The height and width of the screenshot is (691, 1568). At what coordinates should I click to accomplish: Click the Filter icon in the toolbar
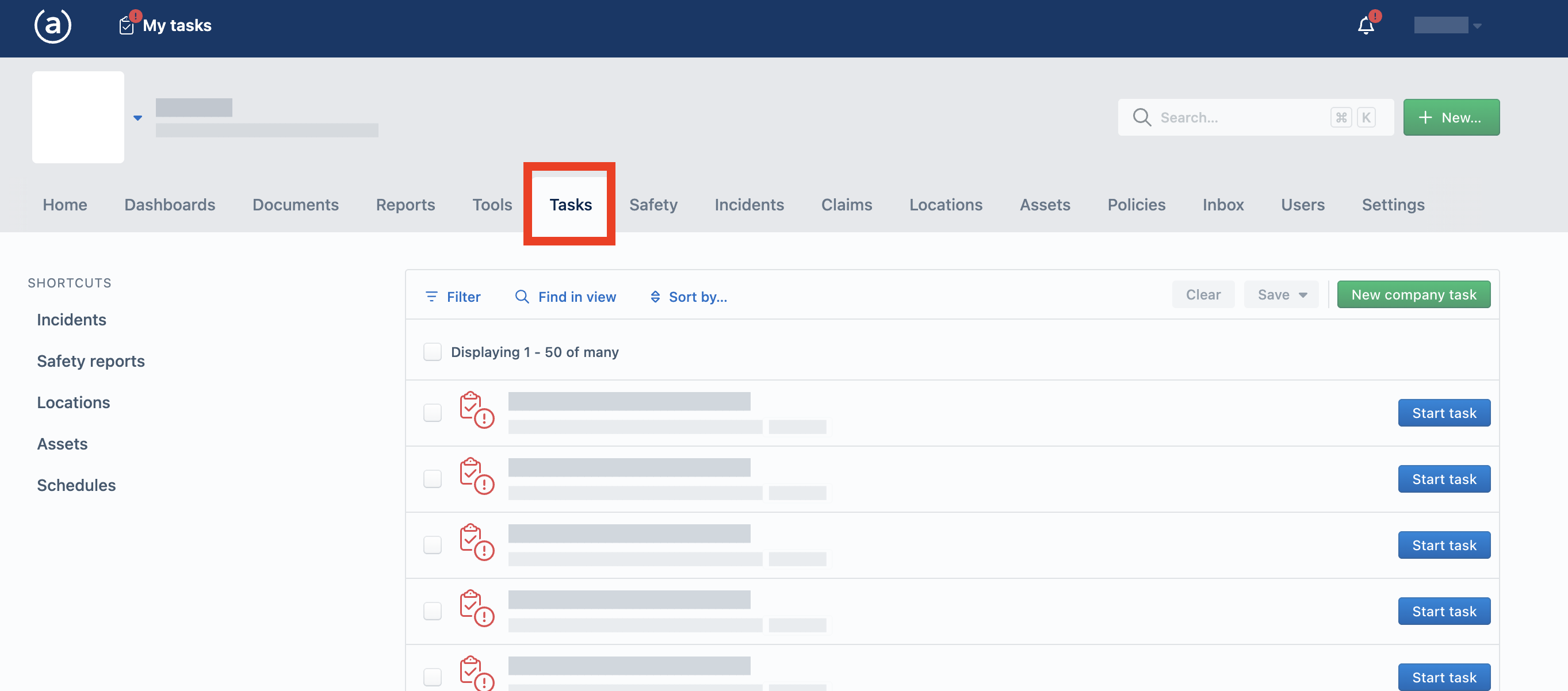coord(431,296)
